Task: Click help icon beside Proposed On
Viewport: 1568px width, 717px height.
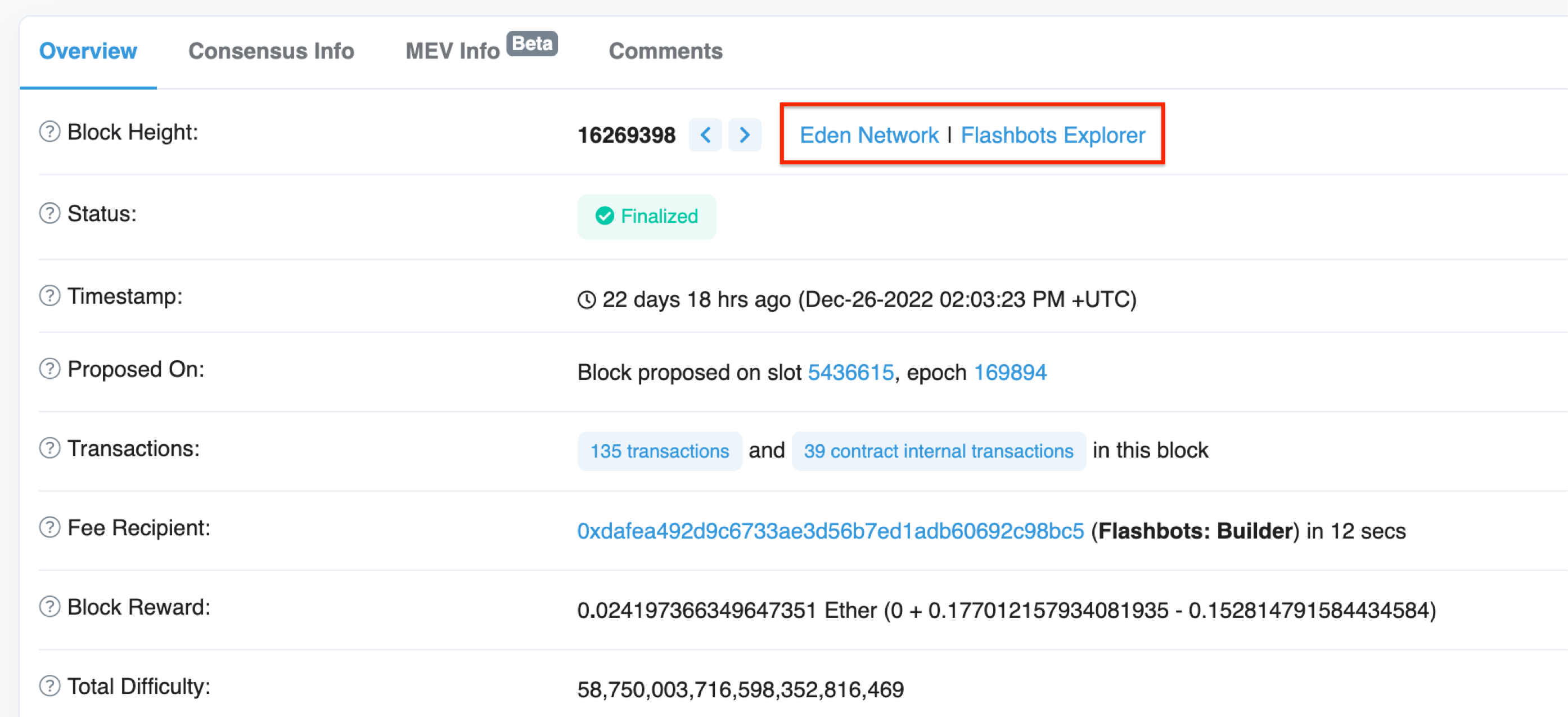Action: click(x=49, y=369)
